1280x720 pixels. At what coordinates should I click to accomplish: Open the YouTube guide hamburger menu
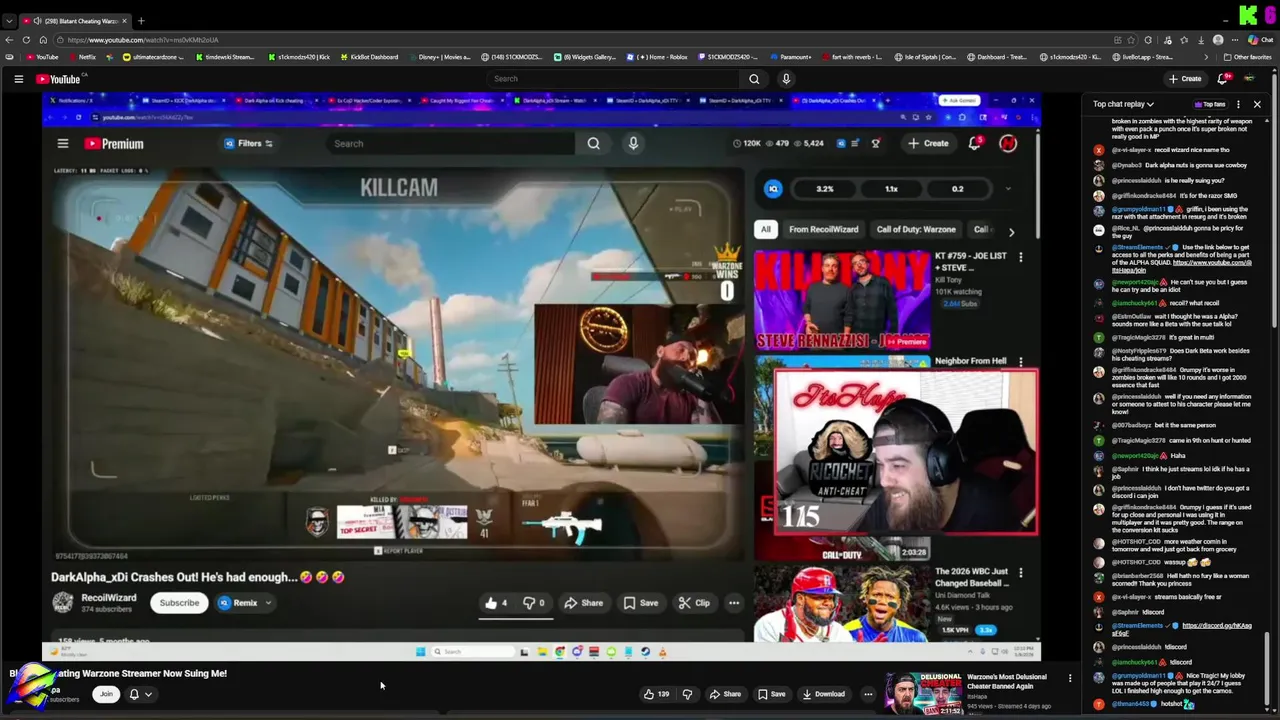pos(18,79)
